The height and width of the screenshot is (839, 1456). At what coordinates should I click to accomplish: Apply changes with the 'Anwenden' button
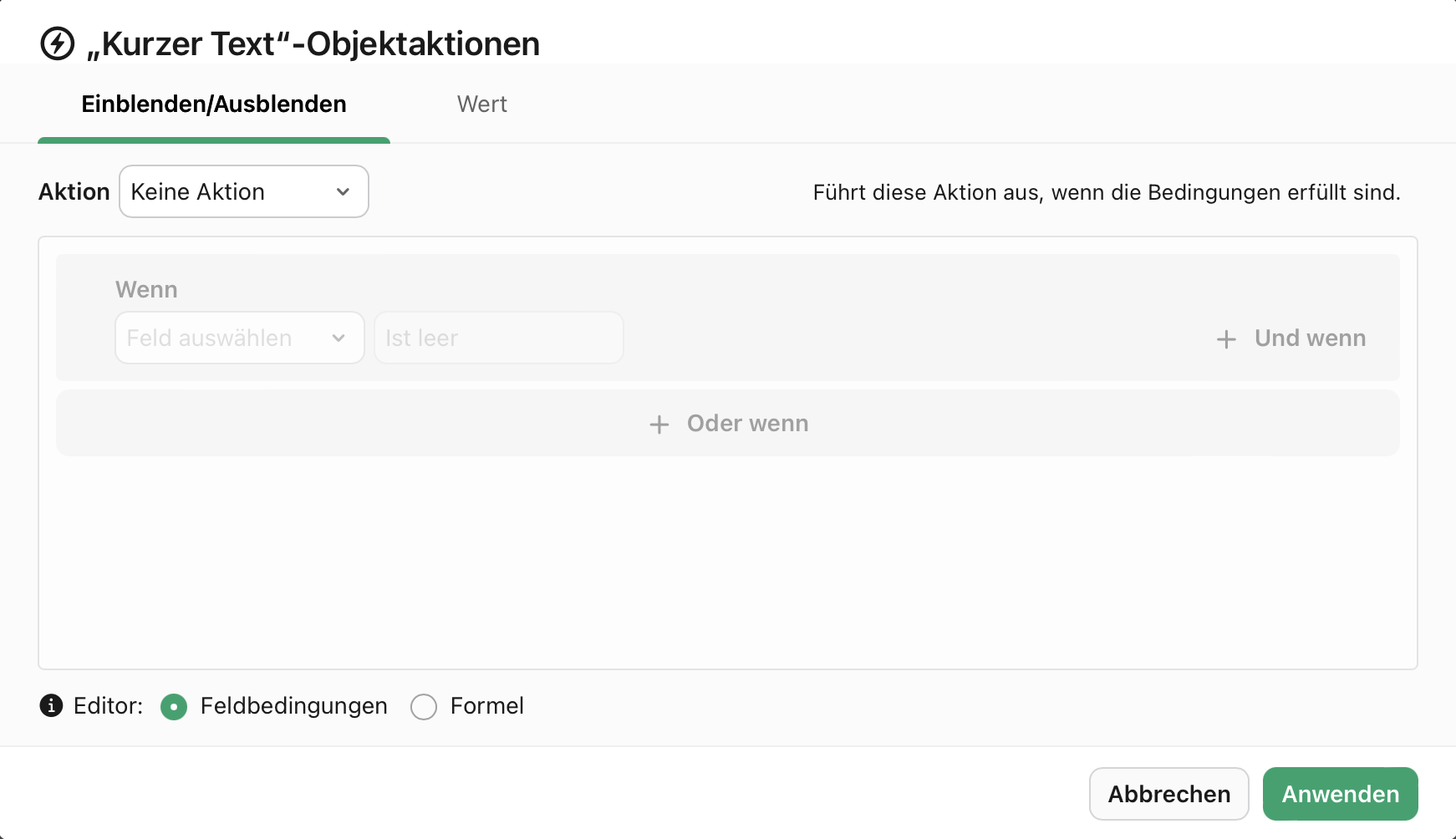point(1340,793)
